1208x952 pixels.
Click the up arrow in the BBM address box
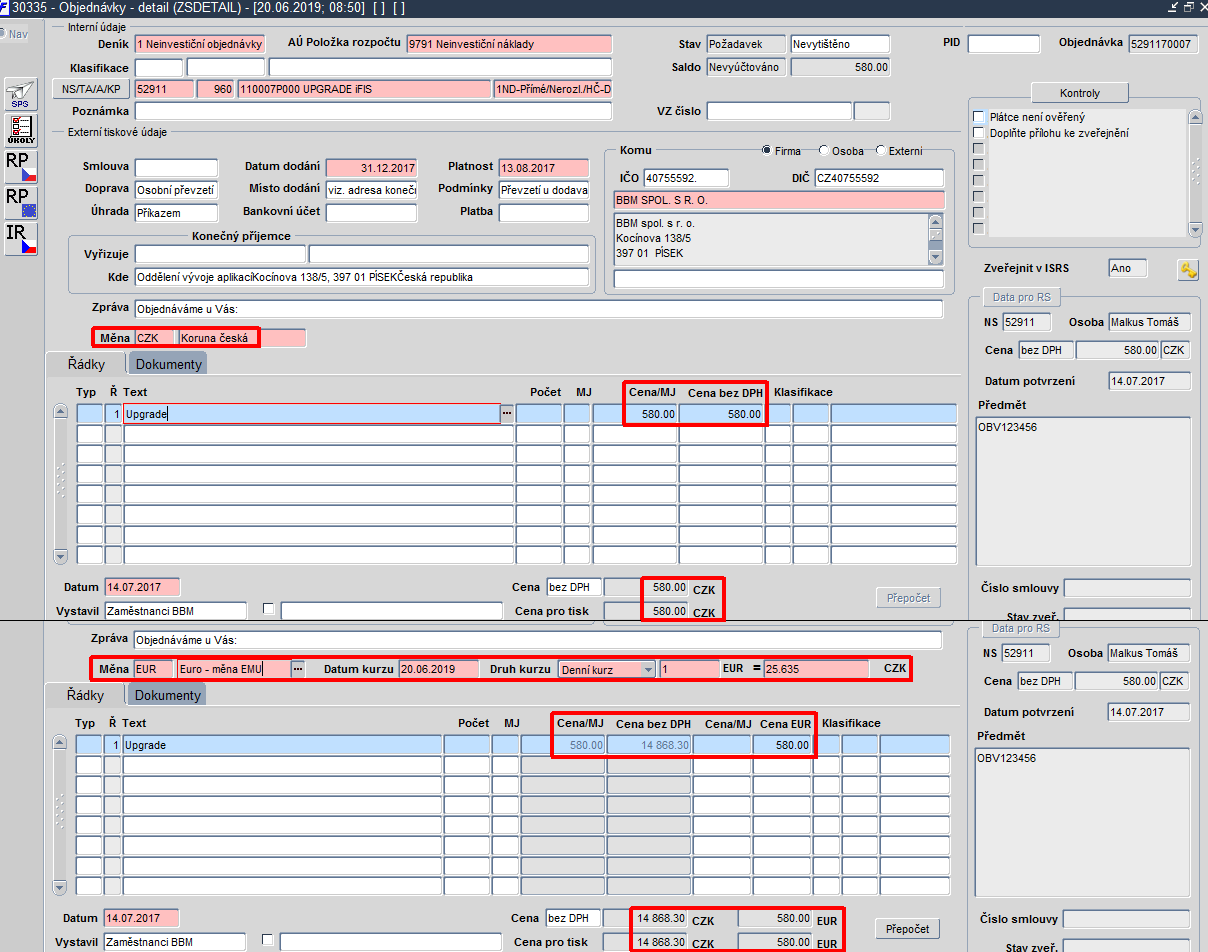coord(936,221)
